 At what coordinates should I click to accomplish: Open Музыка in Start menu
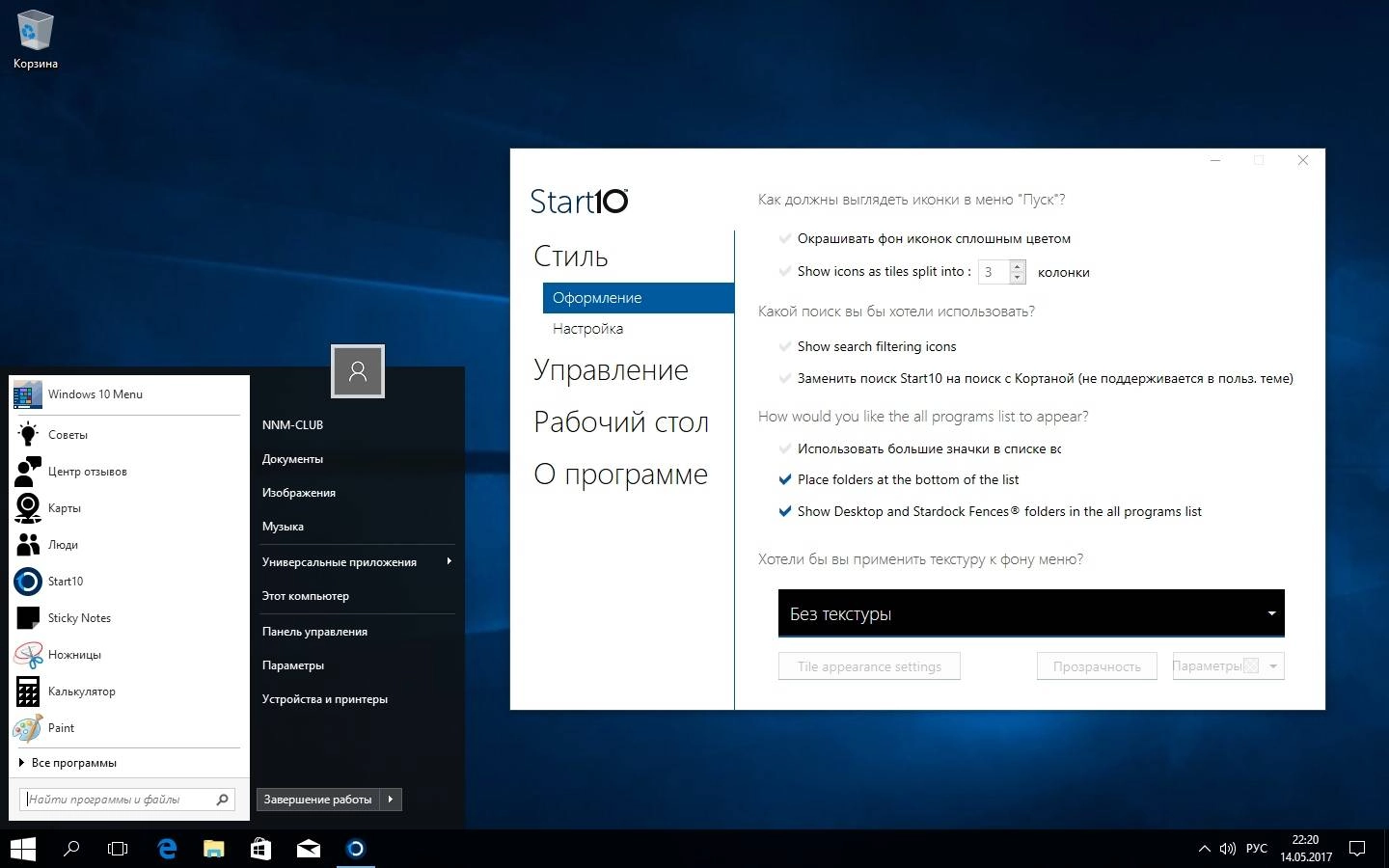click(283, 527)
